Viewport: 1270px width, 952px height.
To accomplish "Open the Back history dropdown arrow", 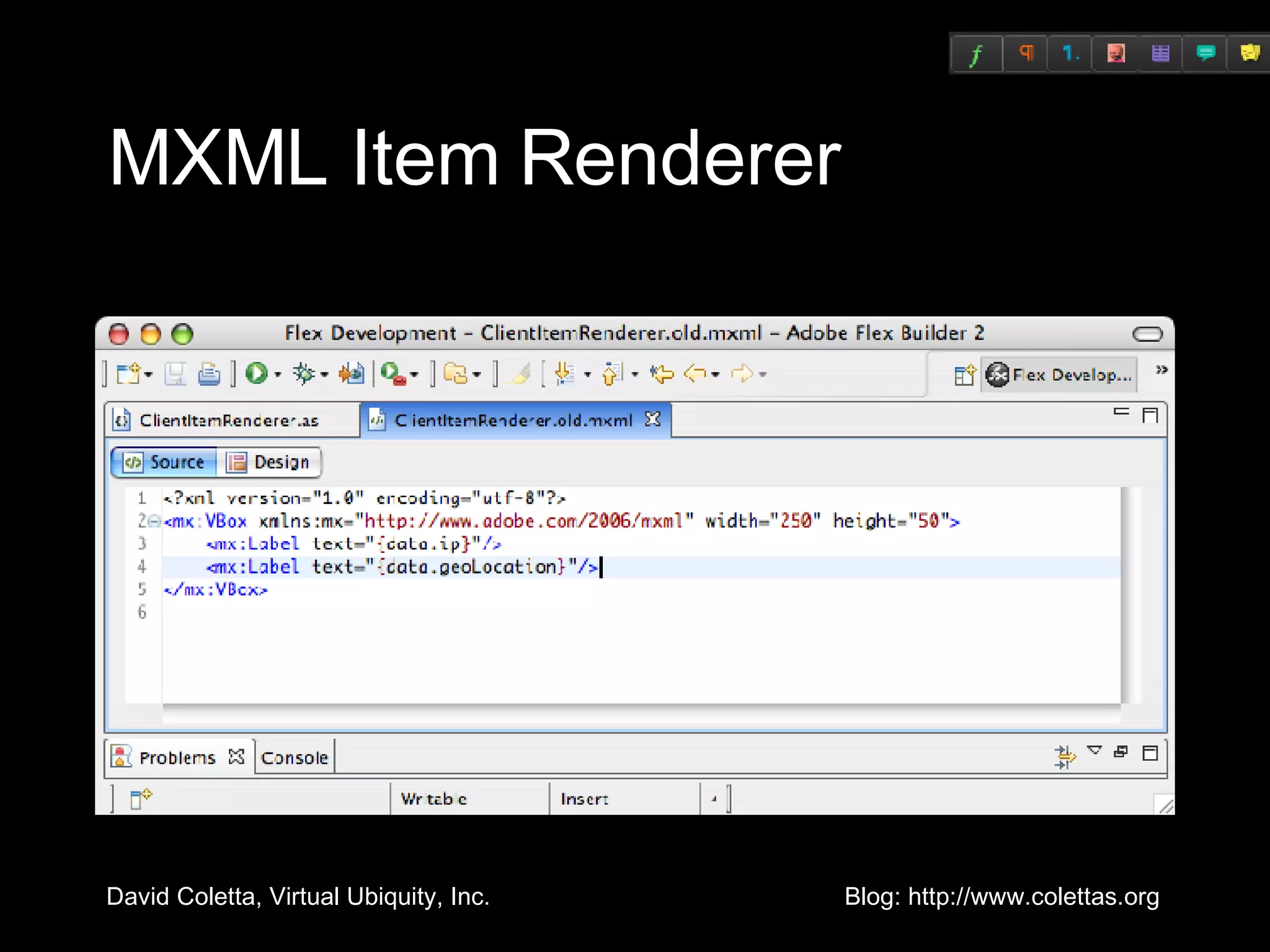I will point(716,374).
